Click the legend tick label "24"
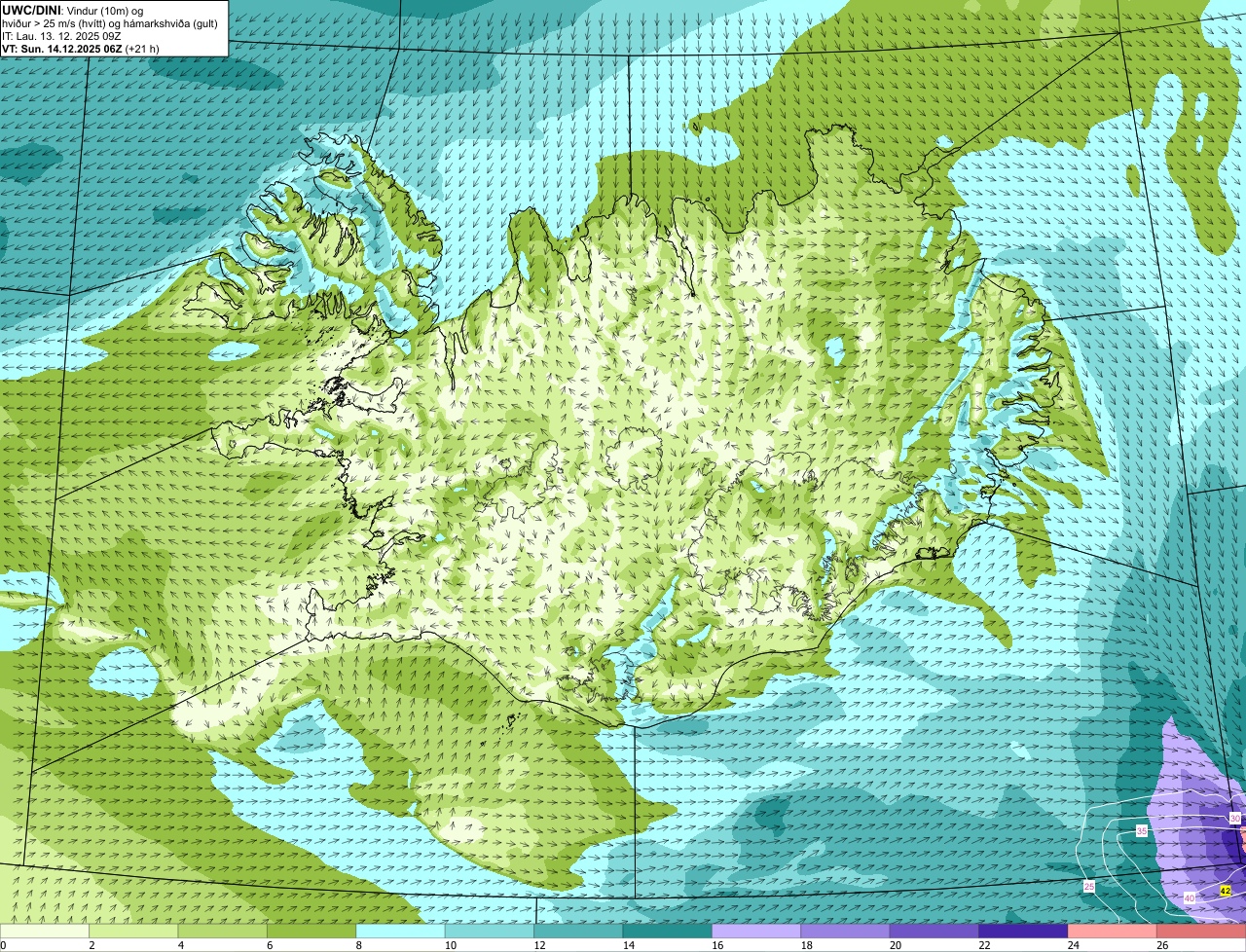The image size is (1246, 952). 1074,945
